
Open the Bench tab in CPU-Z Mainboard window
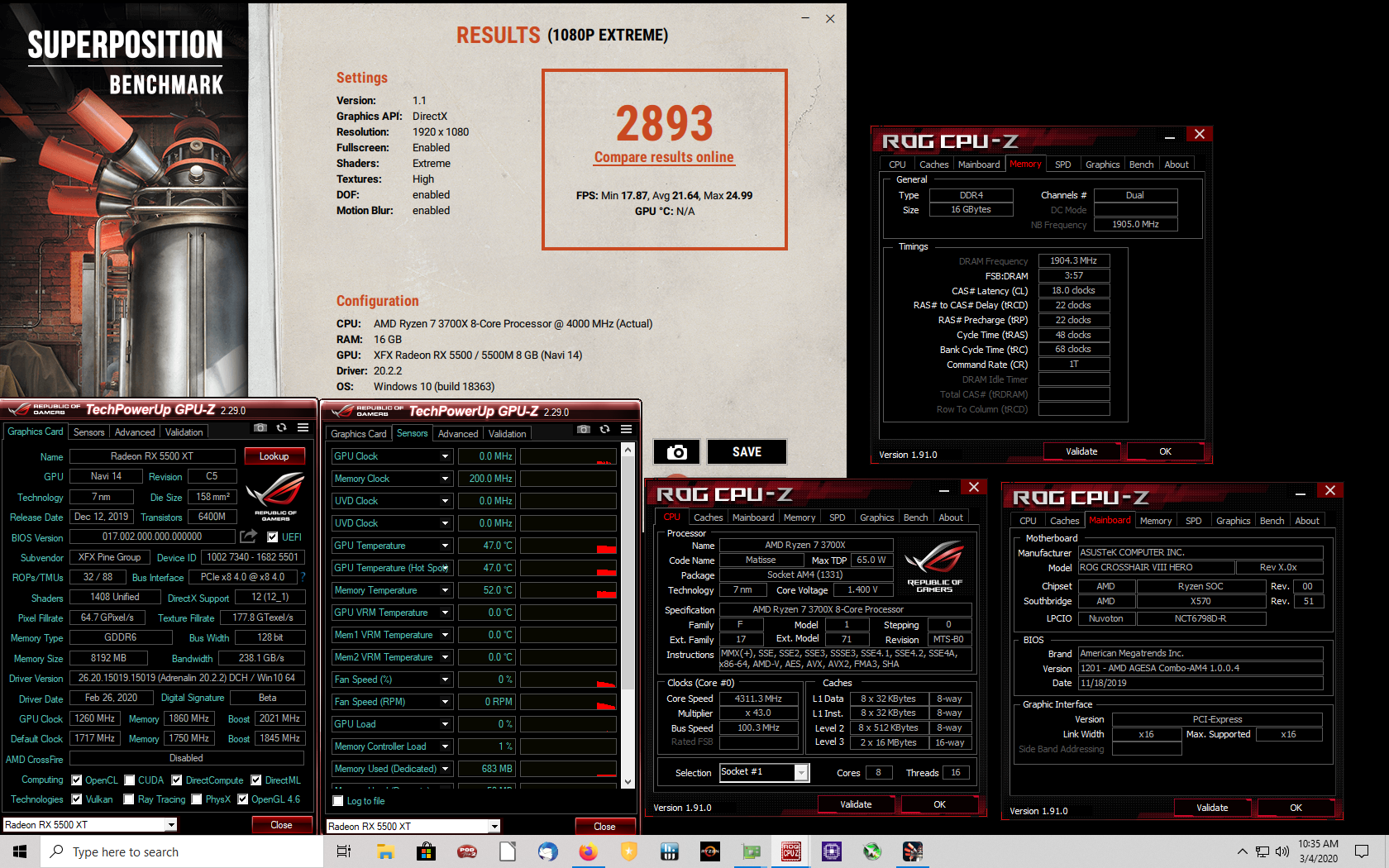click(1272, 521)
